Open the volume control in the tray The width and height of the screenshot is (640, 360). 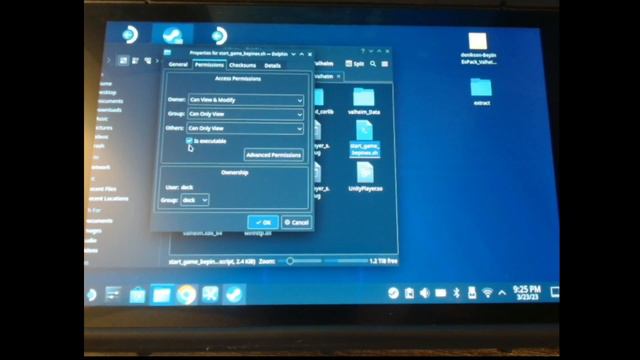point(424,293)
